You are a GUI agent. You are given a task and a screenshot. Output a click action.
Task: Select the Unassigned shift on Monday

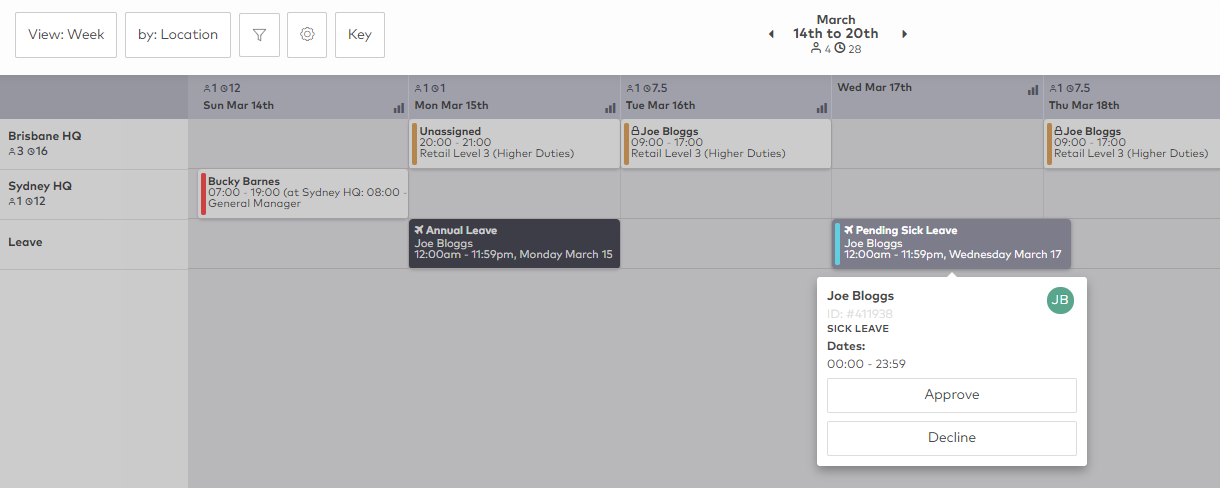pos(514,143)
